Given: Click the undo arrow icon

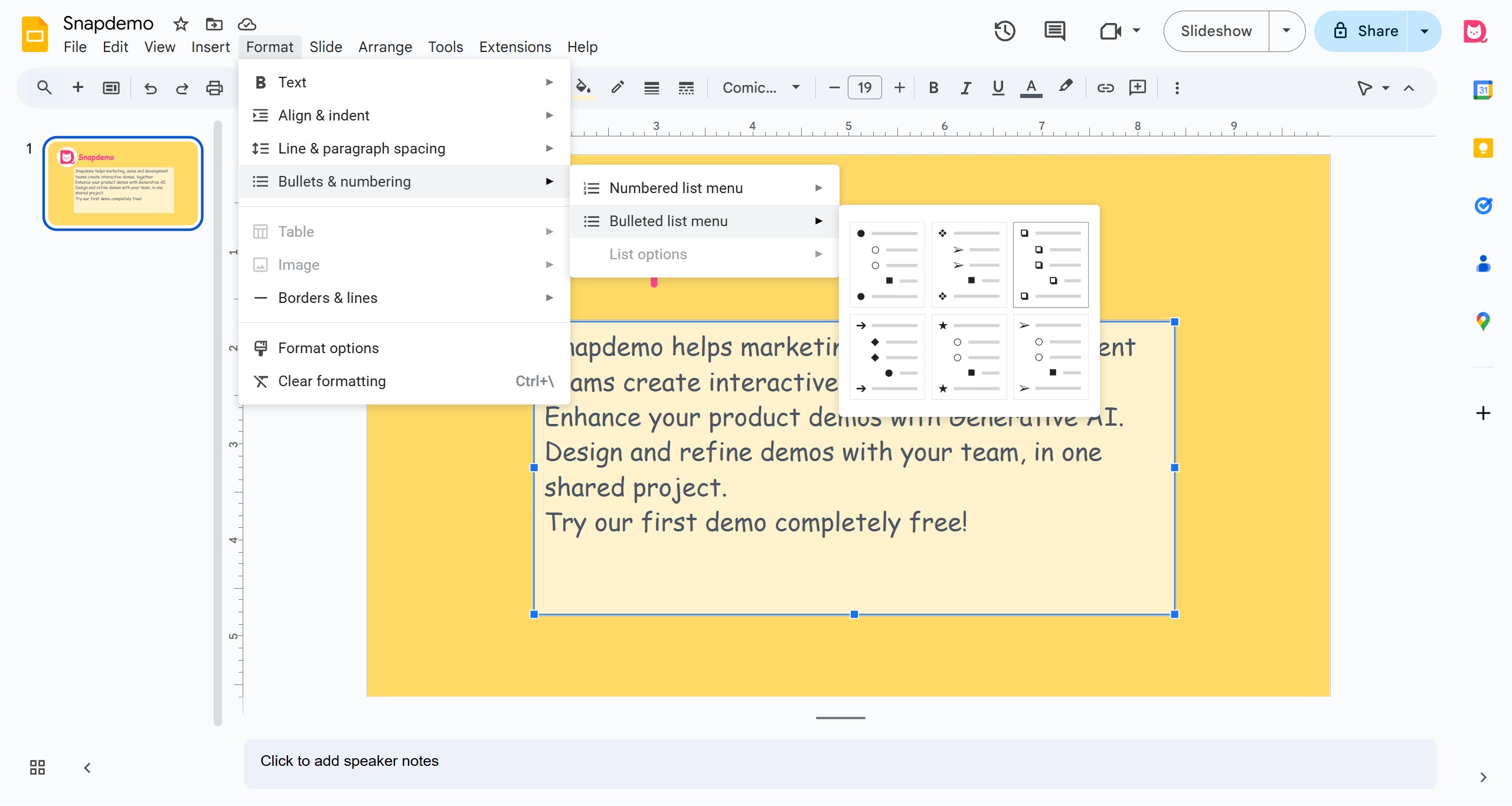Looking at the screenshot, I should tap(150, 88).
